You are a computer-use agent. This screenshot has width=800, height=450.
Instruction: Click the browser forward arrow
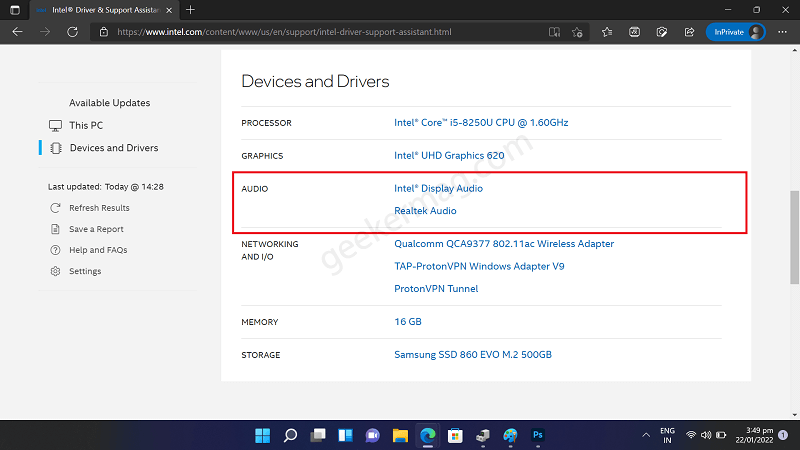click(45, 32)
